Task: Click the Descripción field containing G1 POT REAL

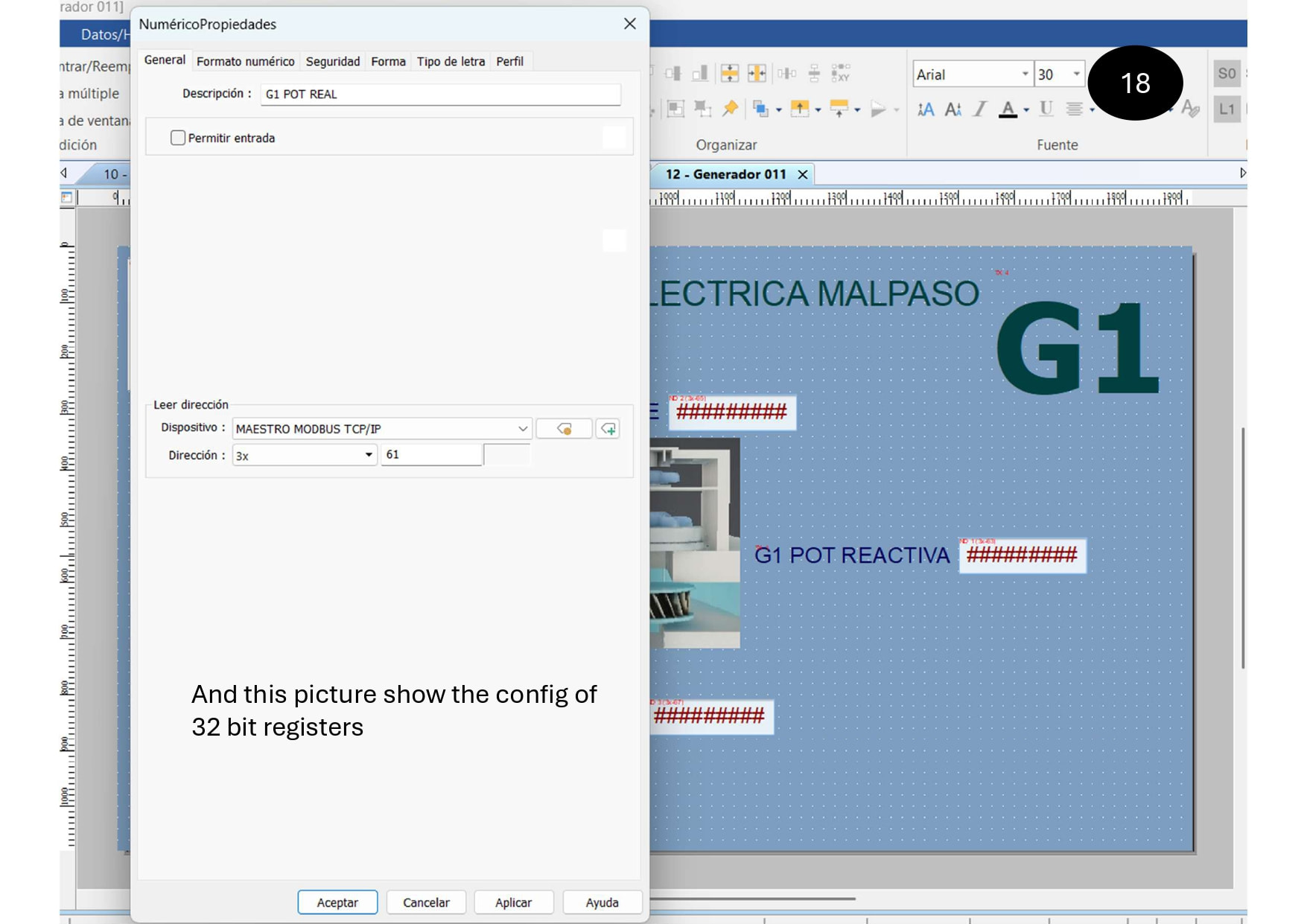Action: [439, 95]
